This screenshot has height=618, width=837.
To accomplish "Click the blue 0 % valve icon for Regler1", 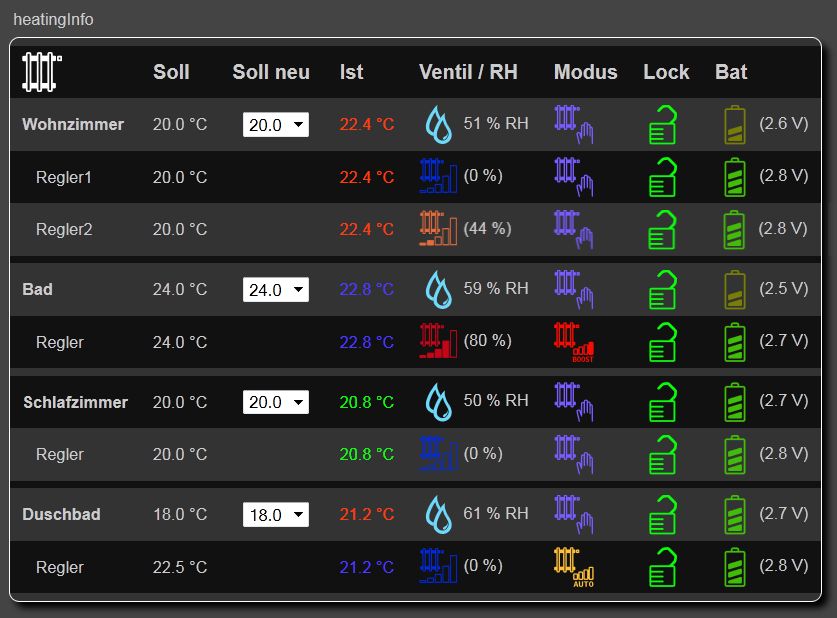I will (x=438, y=176).
